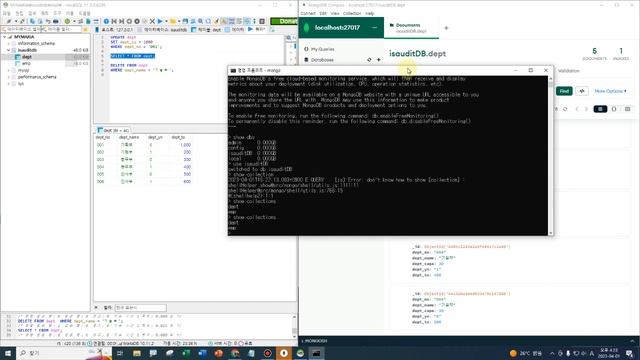Click the yellow folder open-file icon in HeidiSQL toolbar
Viewport: 640px width, 360px height.
tap(173, 21)
